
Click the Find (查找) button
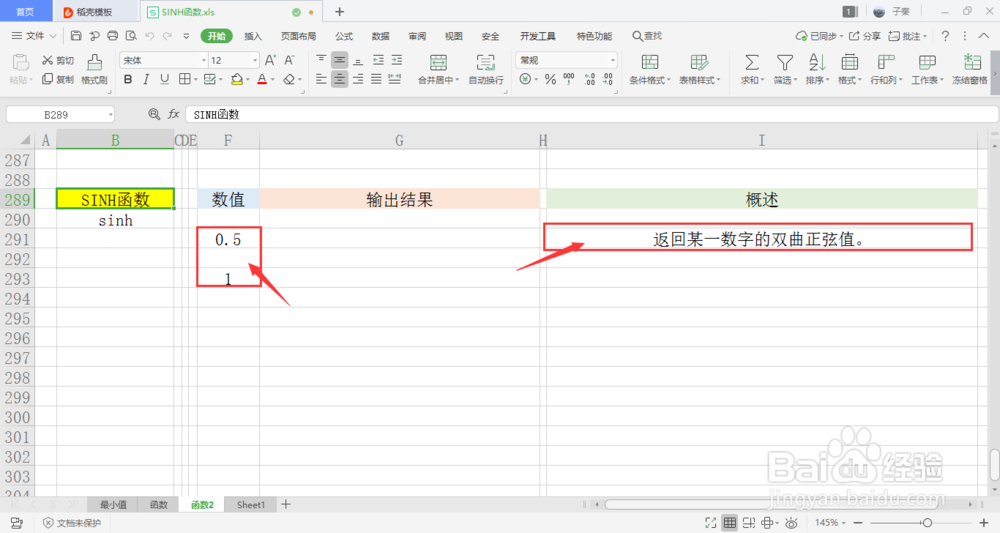tap(647, 36)
